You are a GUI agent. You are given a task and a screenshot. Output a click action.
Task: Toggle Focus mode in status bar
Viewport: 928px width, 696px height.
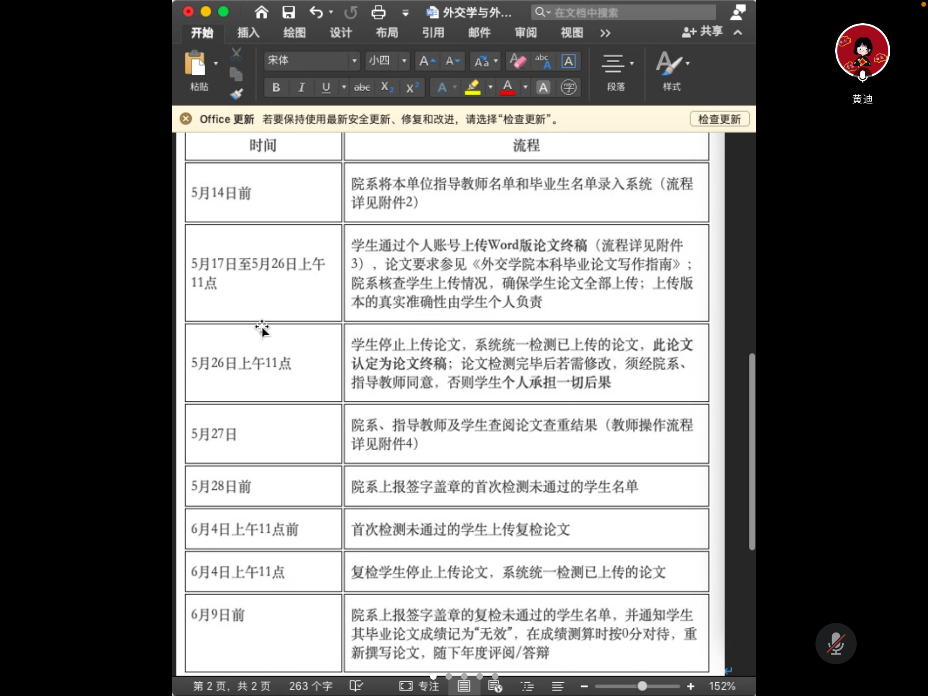click(419, 686)
